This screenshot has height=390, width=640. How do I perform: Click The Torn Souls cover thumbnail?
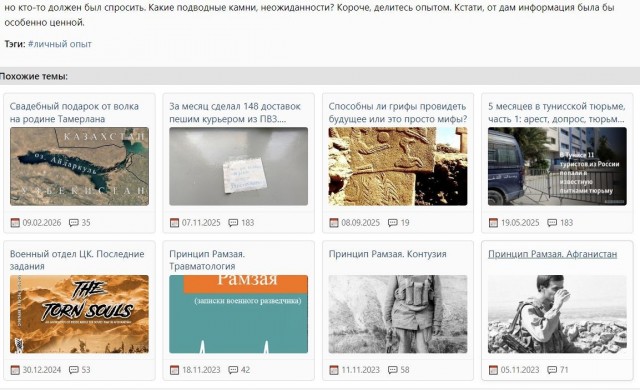click(x=79, y=314)
